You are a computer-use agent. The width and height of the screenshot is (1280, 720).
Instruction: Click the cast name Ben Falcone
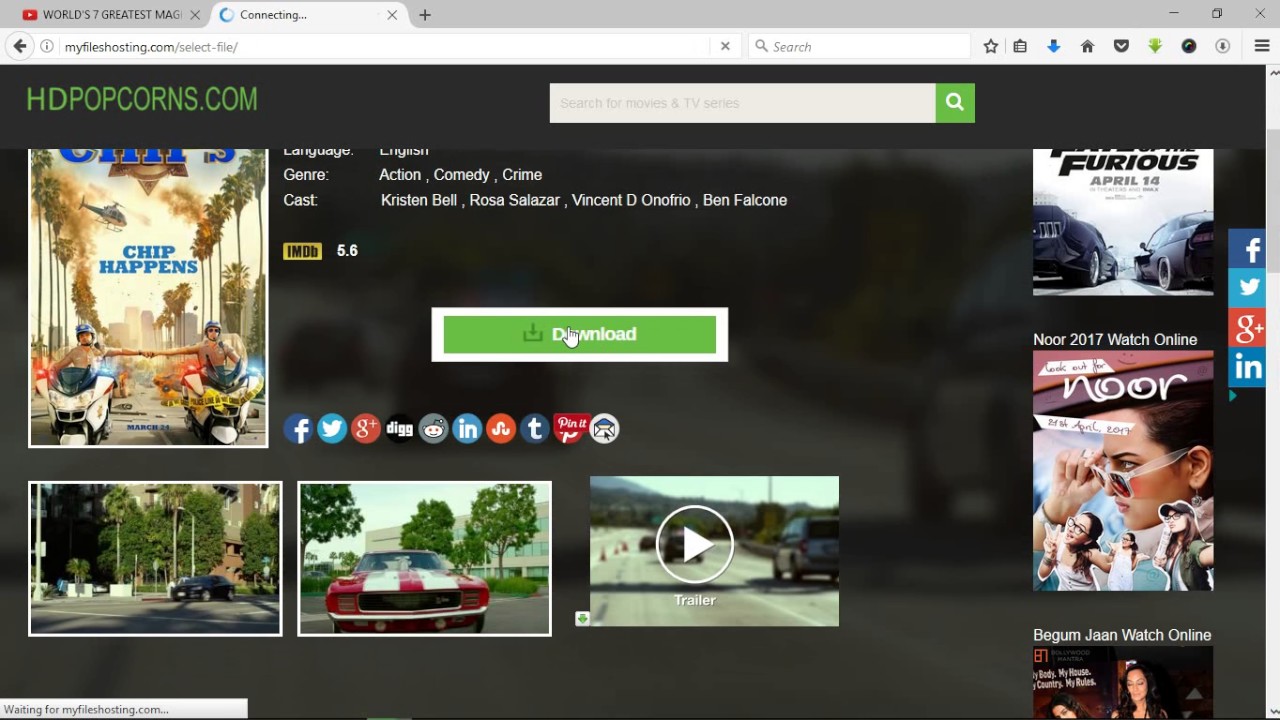[745, 200]
